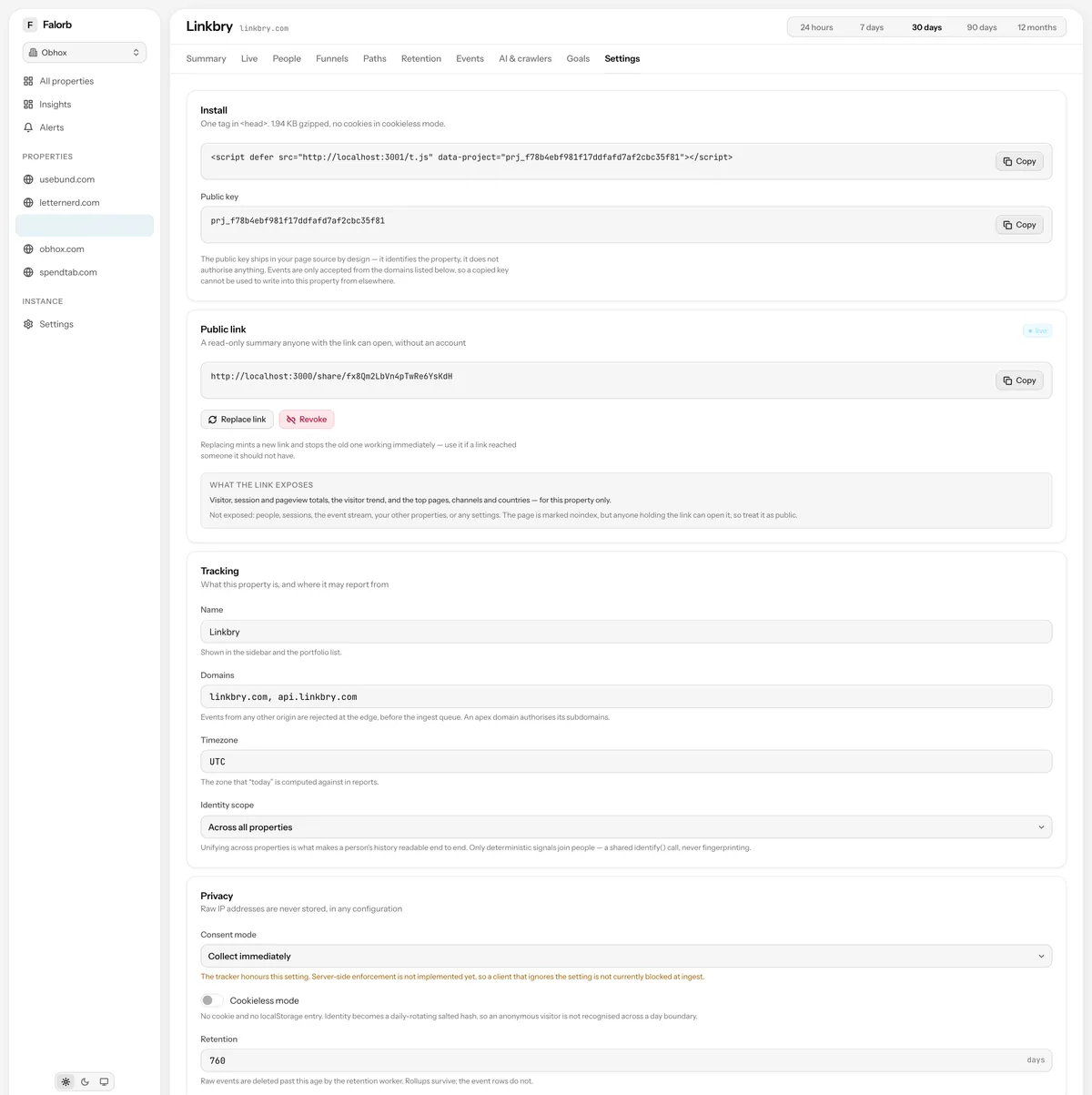This screenshot has width=1092, height=1095.
Task: Click the globe icon beside usebund.com
Action: [28, 179]
